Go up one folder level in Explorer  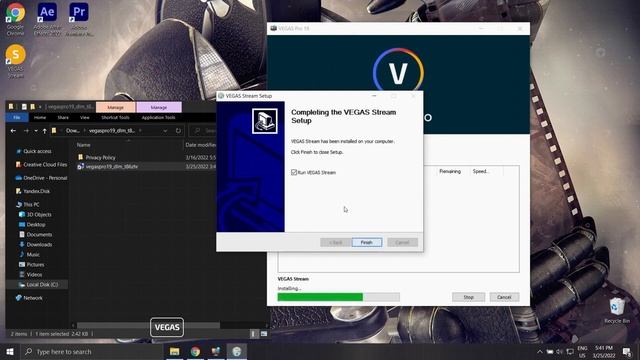[44, 131]
